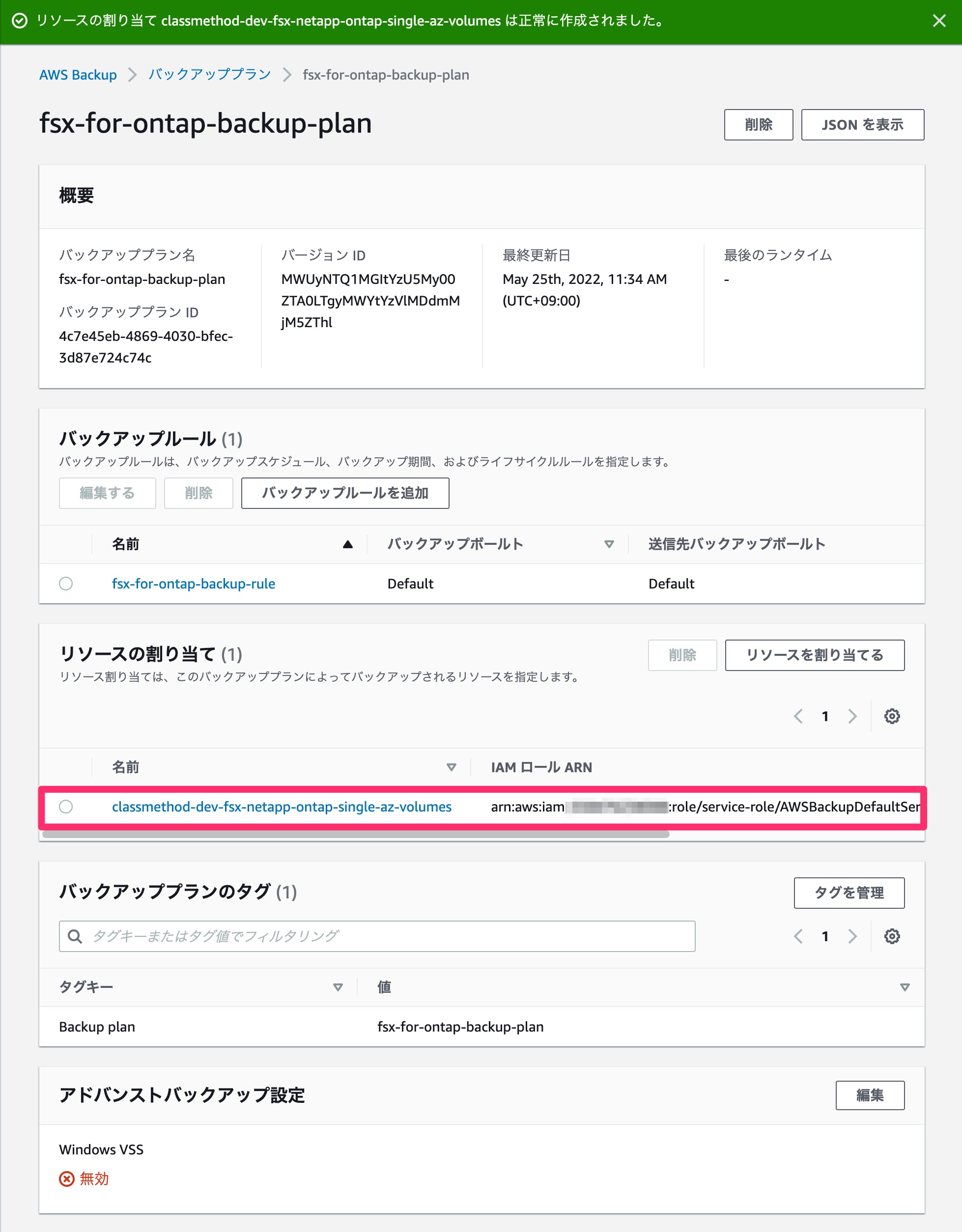This screenshot has width=962, height=1232.
Task: Select radio for fsx-for-ontap-backup-rule
Action: pyautogui.click(x=66, y=583)
